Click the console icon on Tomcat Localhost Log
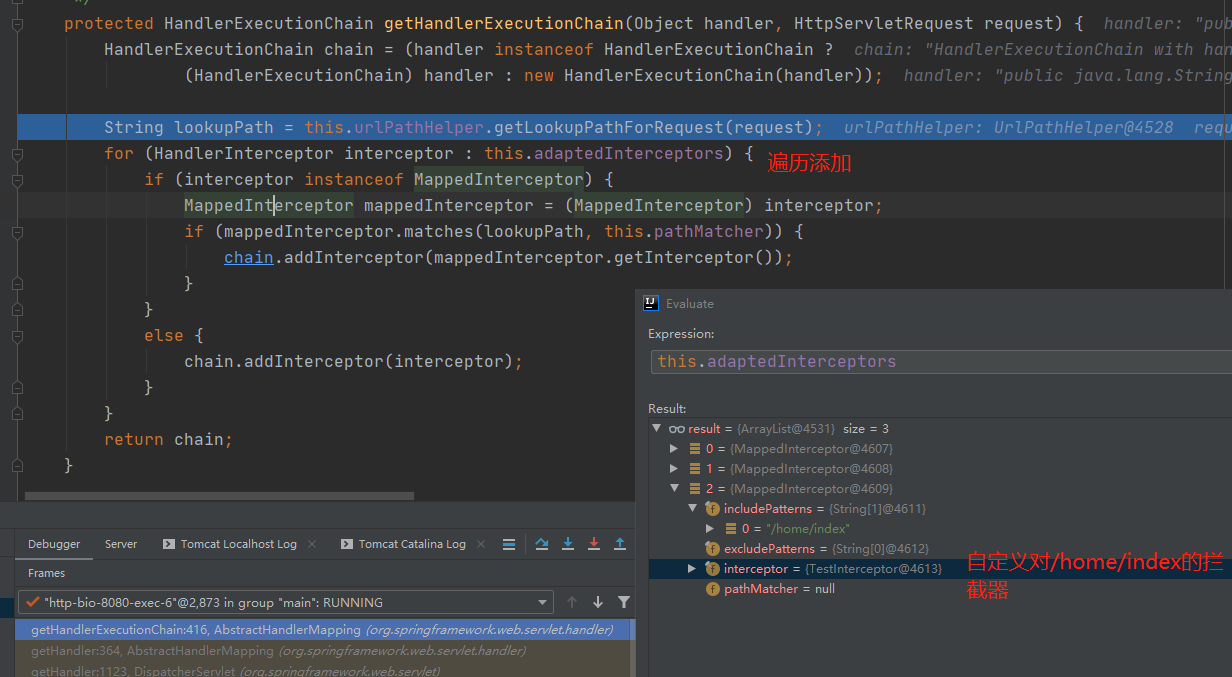The height and width of the screenshot is (677, 1232). pyautogui.click(x=169, y=544)
